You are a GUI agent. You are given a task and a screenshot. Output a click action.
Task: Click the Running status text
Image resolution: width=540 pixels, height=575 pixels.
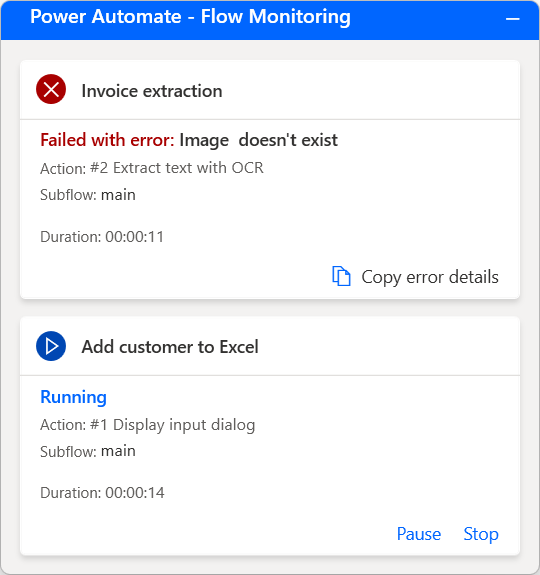point(73,397)
